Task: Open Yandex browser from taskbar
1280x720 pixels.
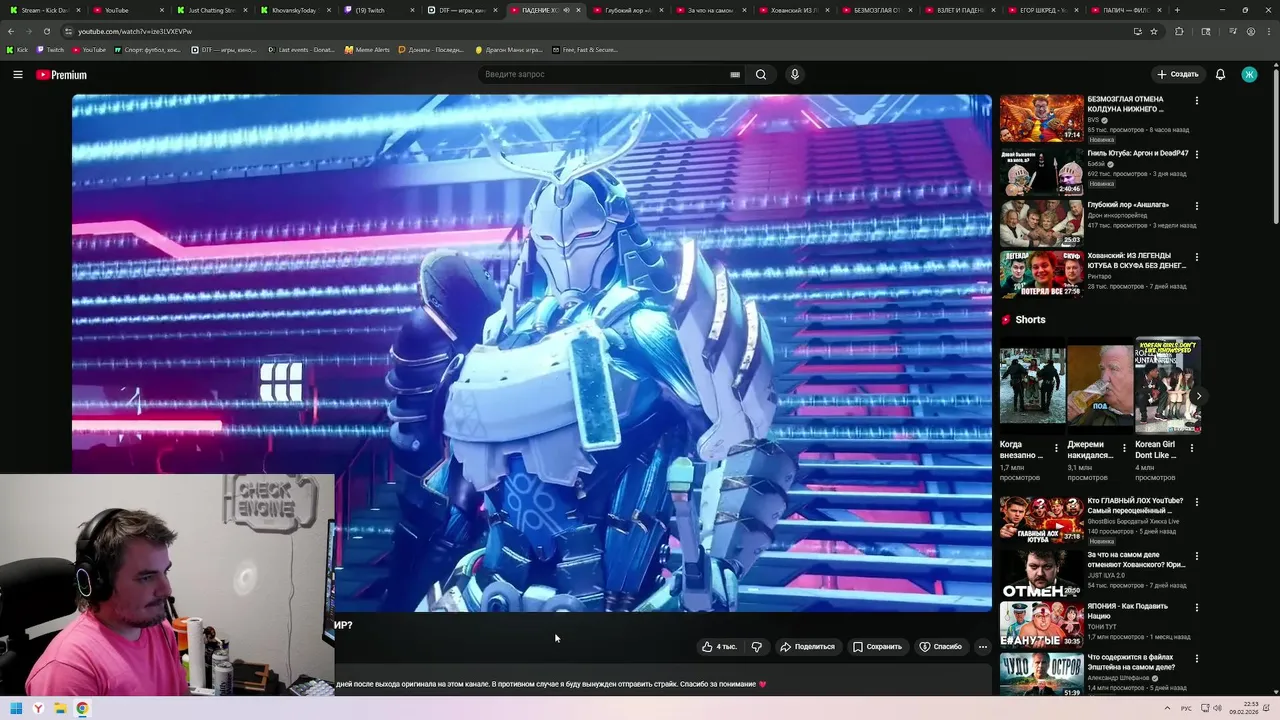Action: [x=38, y=709]
